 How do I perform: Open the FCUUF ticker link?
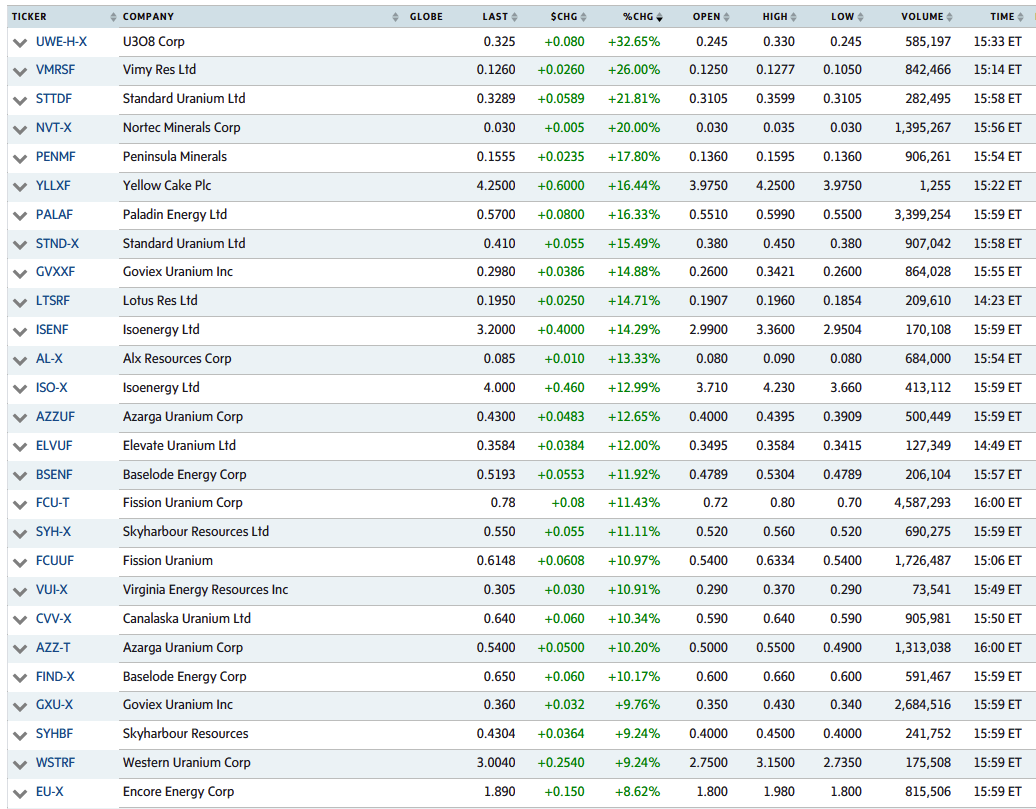click(55, 561)
